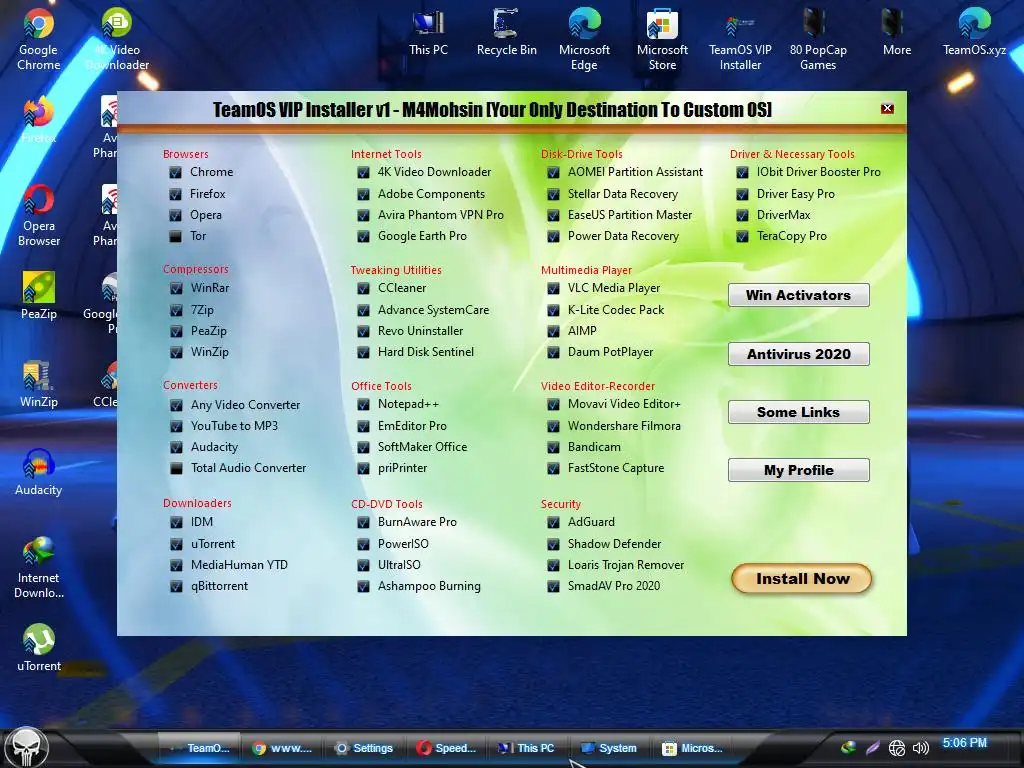Viewport: 1024px width, 768px height.
Task: Launch uTorrent desktop icon
Action: (x=39, y=648)
